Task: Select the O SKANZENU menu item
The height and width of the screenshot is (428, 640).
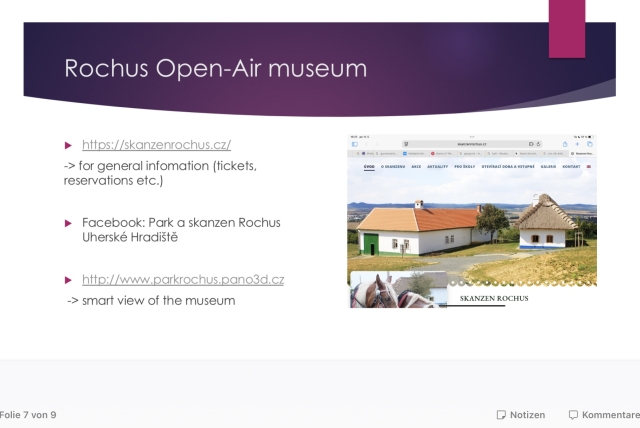Action: [x=392, y=168]
